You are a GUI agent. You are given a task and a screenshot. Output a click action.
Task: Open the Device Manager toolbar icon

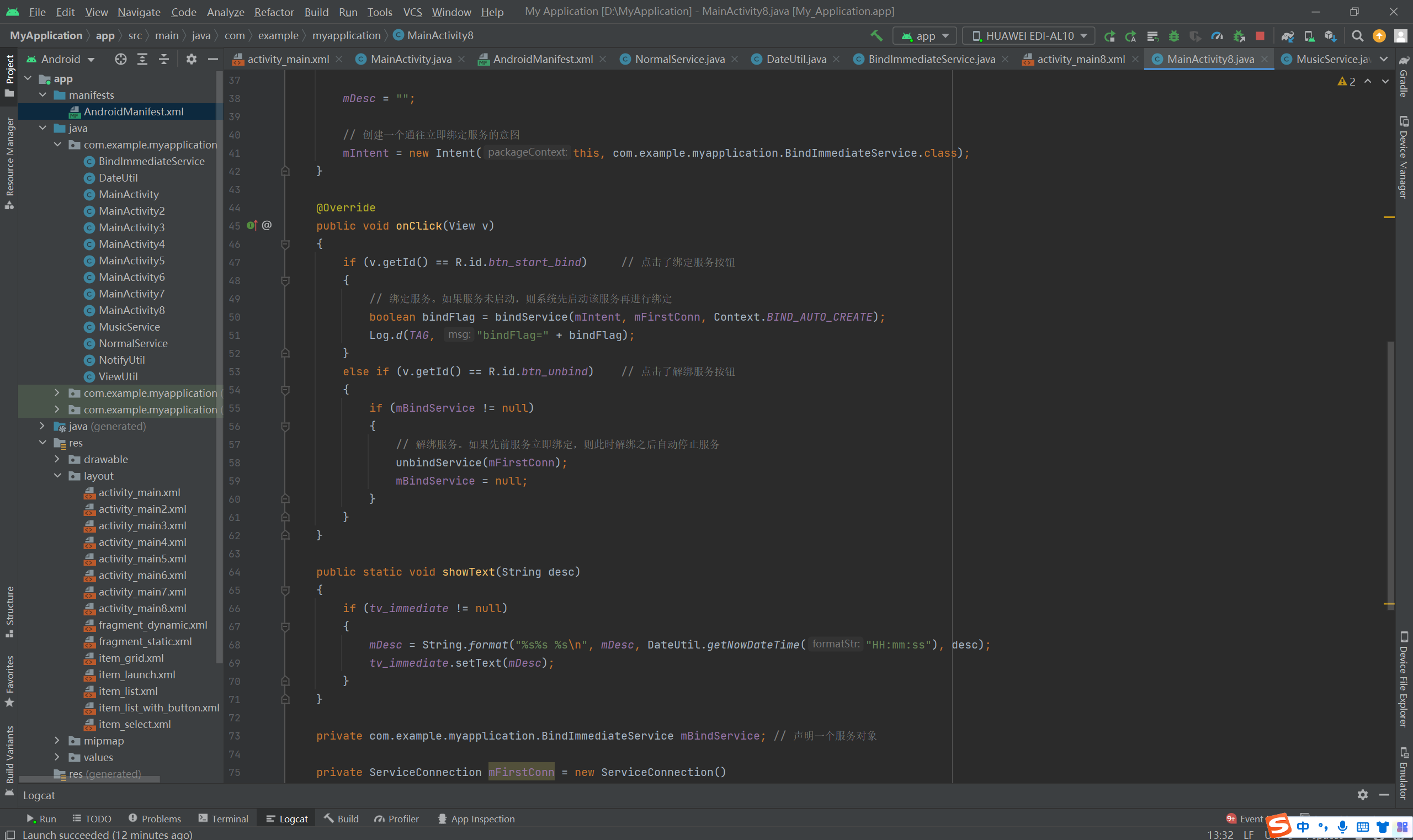[1309, 36]
